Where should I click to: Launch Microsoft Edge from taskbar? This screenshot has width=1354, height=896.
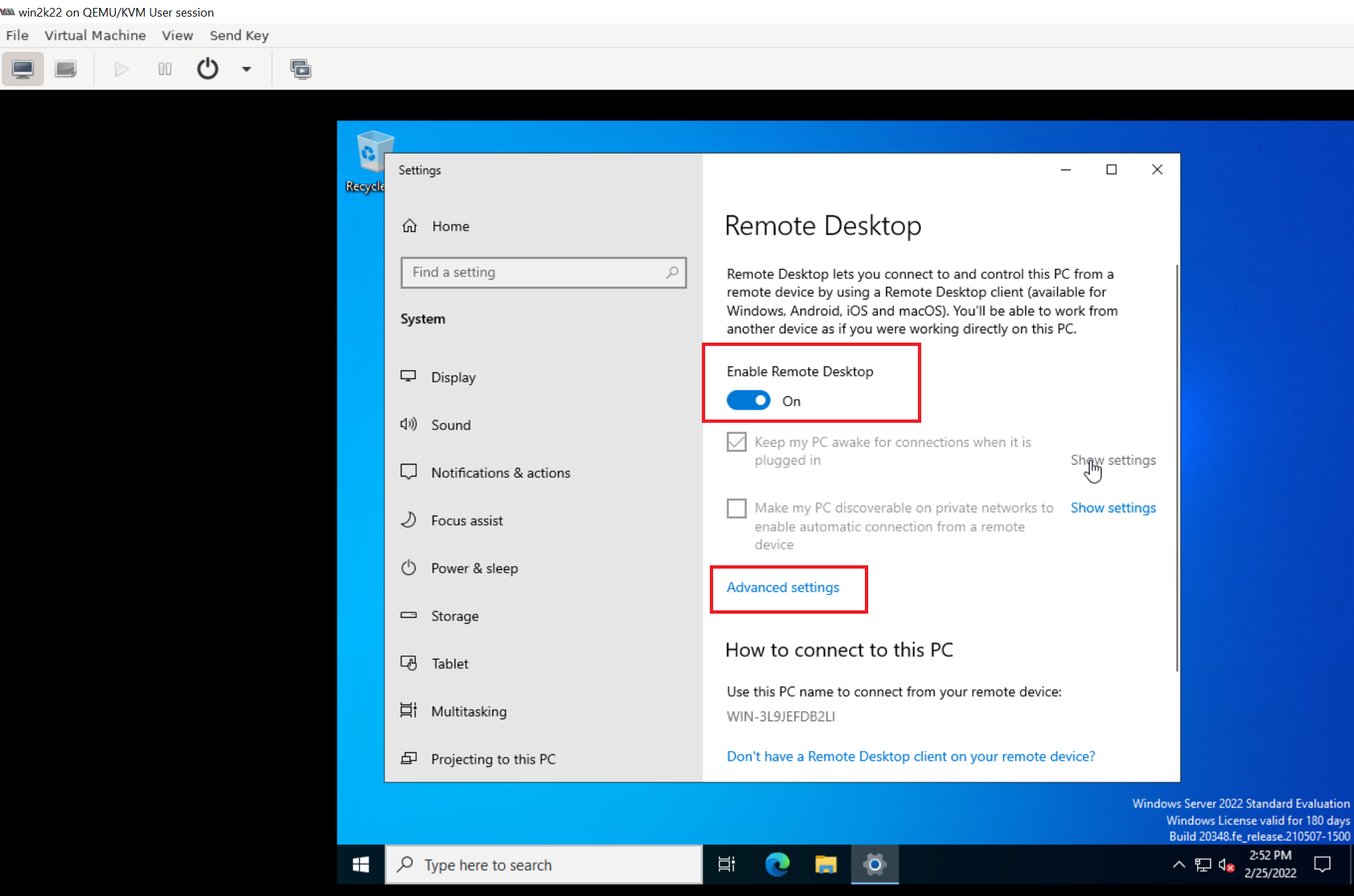(777, 864)
